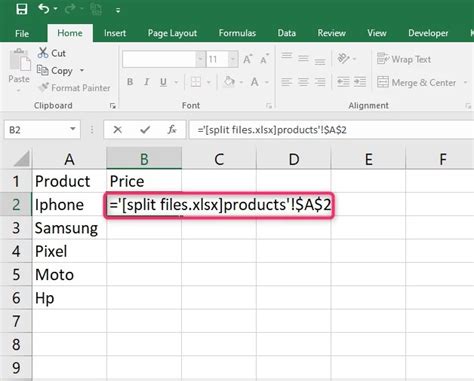Select cell A3 containing Samsung
Viewport: 474px width, 381px height.
(x=69, y=228)
